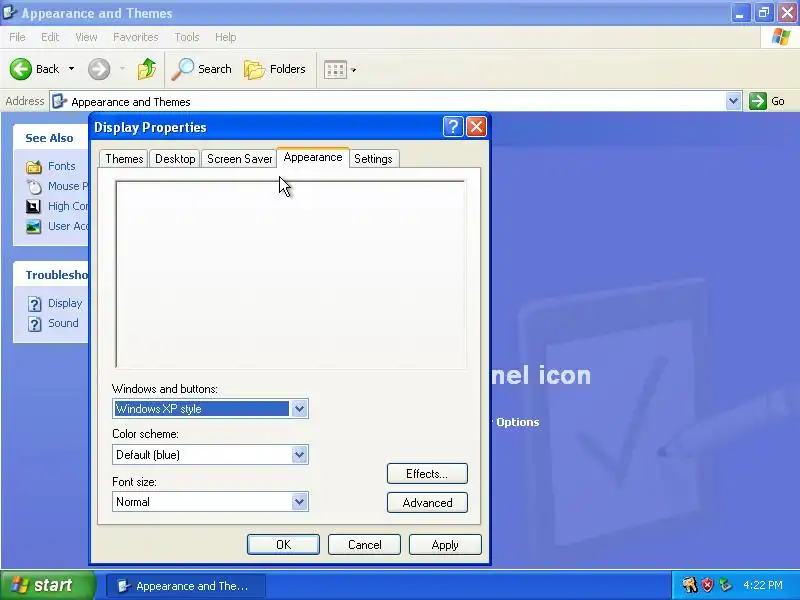
Task: Open the View menu
Action: pos(86,37)
